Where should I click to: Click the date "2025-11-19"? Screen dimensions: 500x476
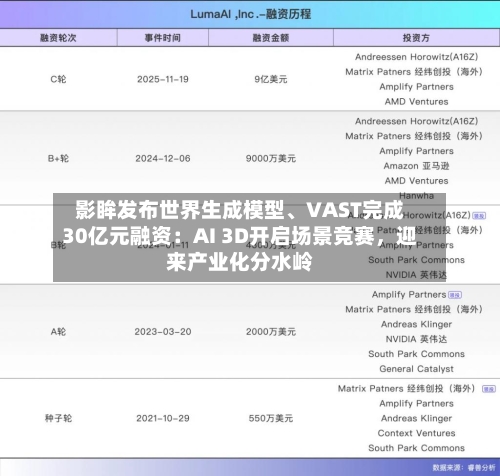pos(163,79)
